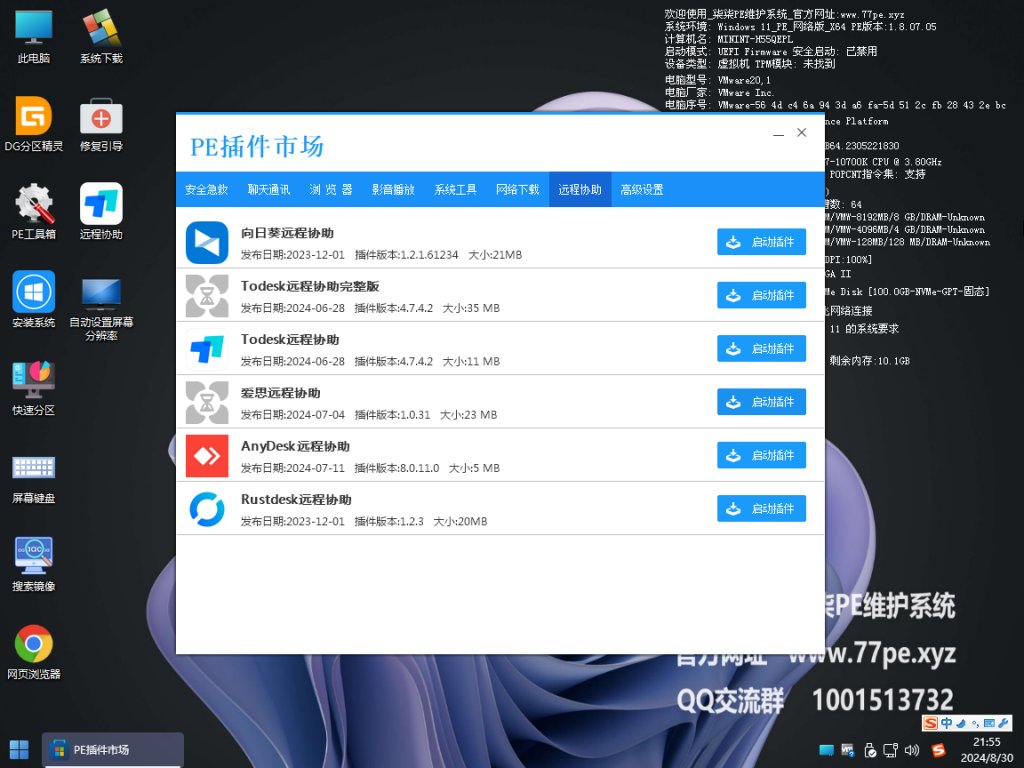Close the PE插件市场 window

802,133
